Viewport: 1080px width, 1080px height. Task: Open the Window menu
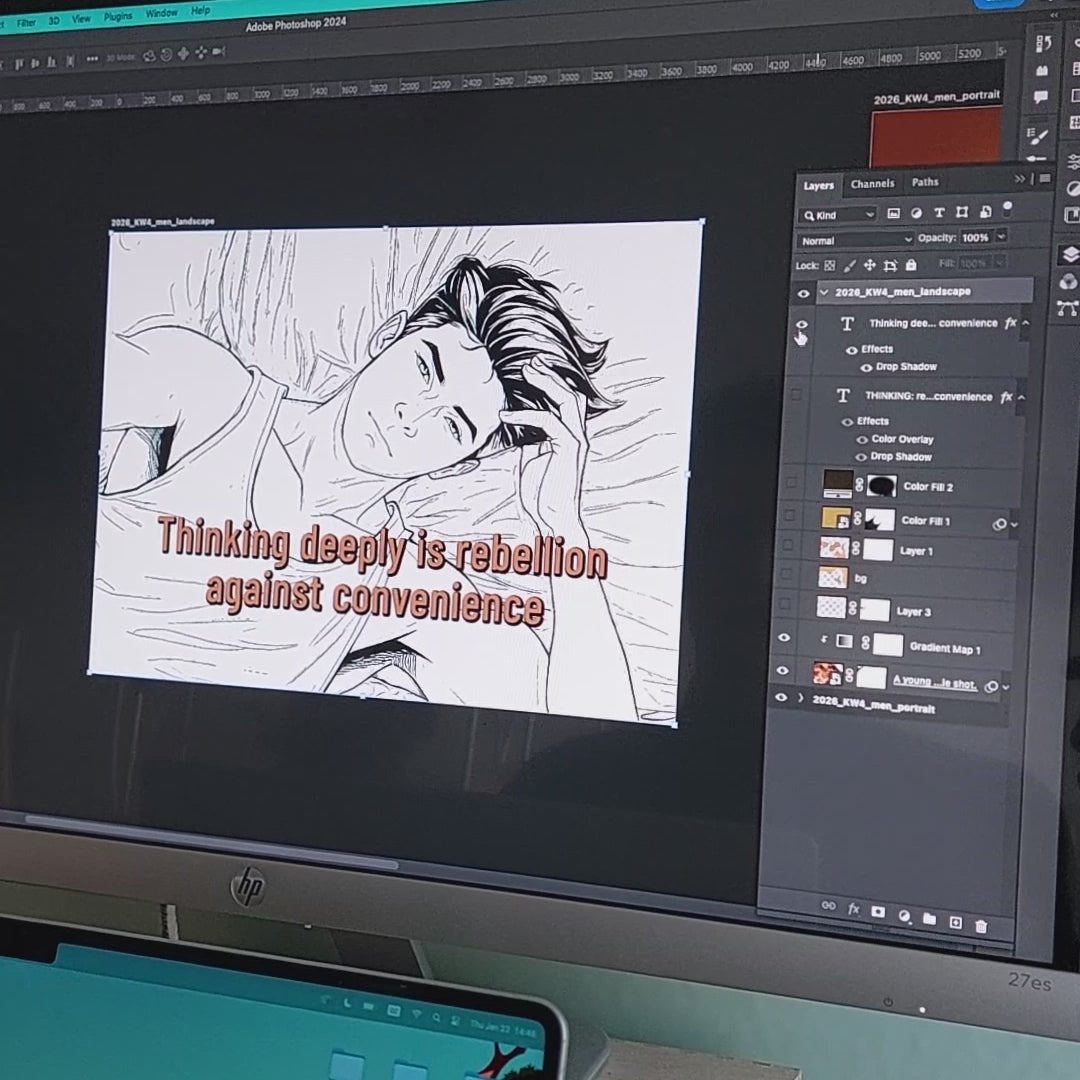point(161,14)
